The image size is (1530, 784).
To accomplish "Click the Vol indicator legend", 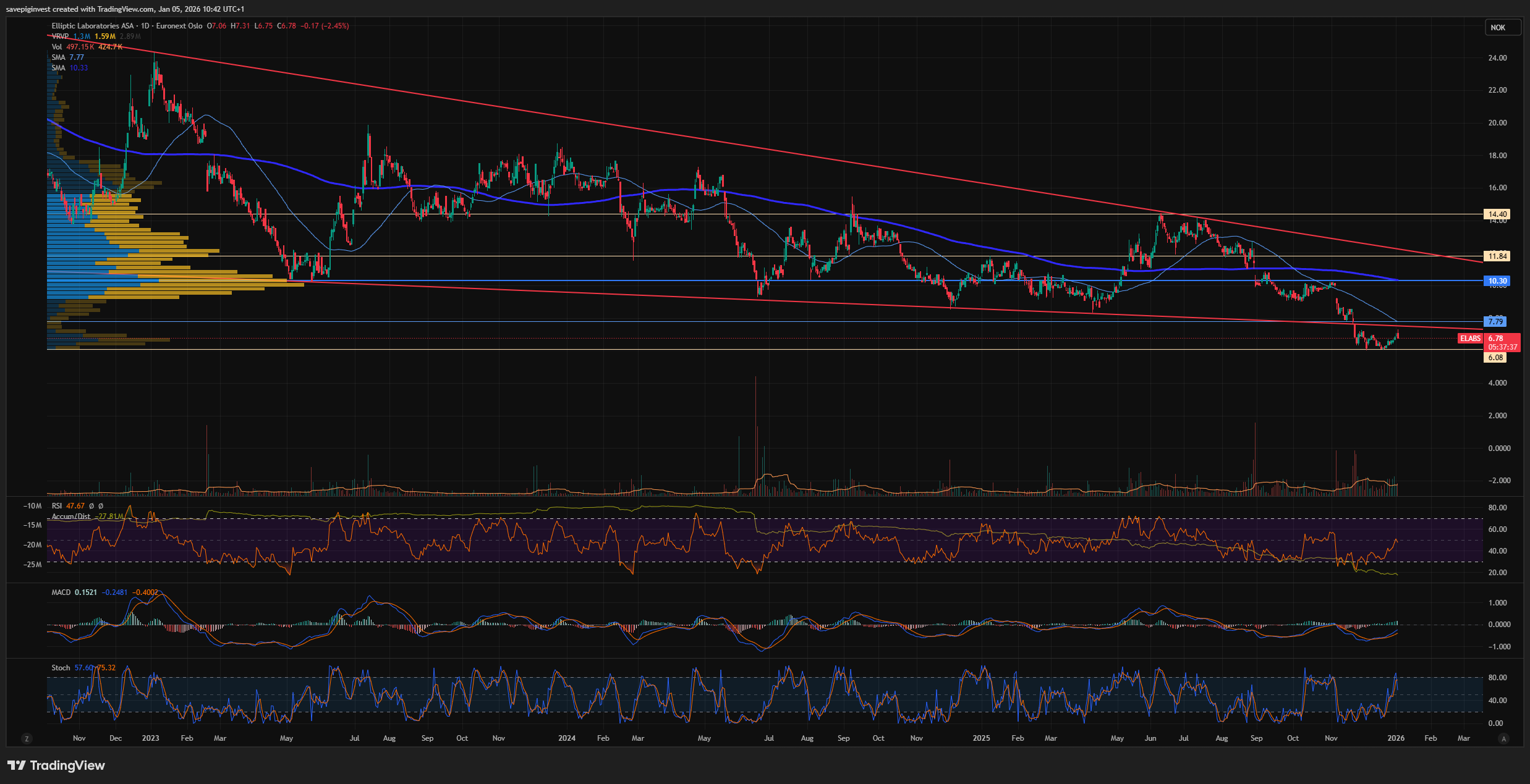I will click(57, 47).
